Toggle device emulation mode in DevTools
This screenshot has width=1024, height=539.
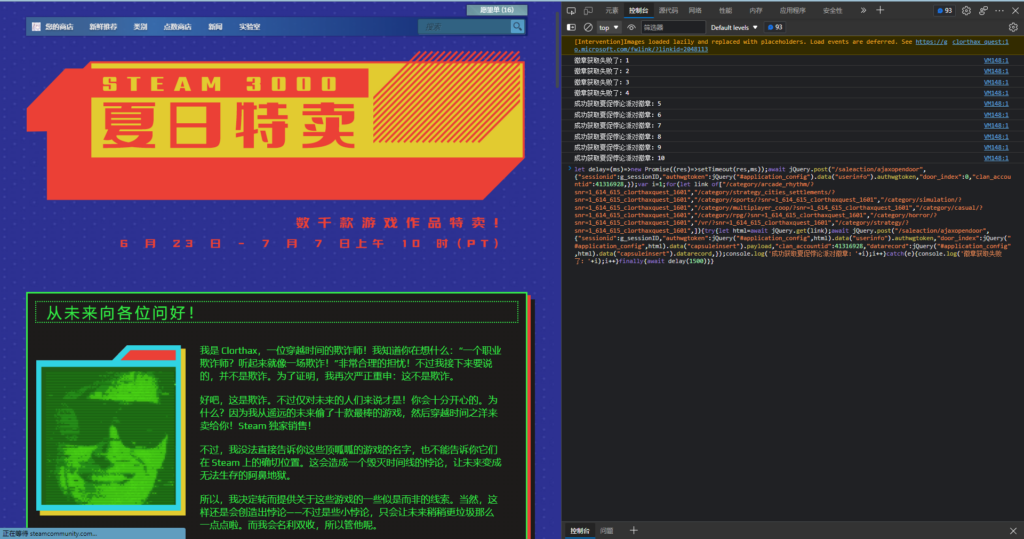(588, 10)
